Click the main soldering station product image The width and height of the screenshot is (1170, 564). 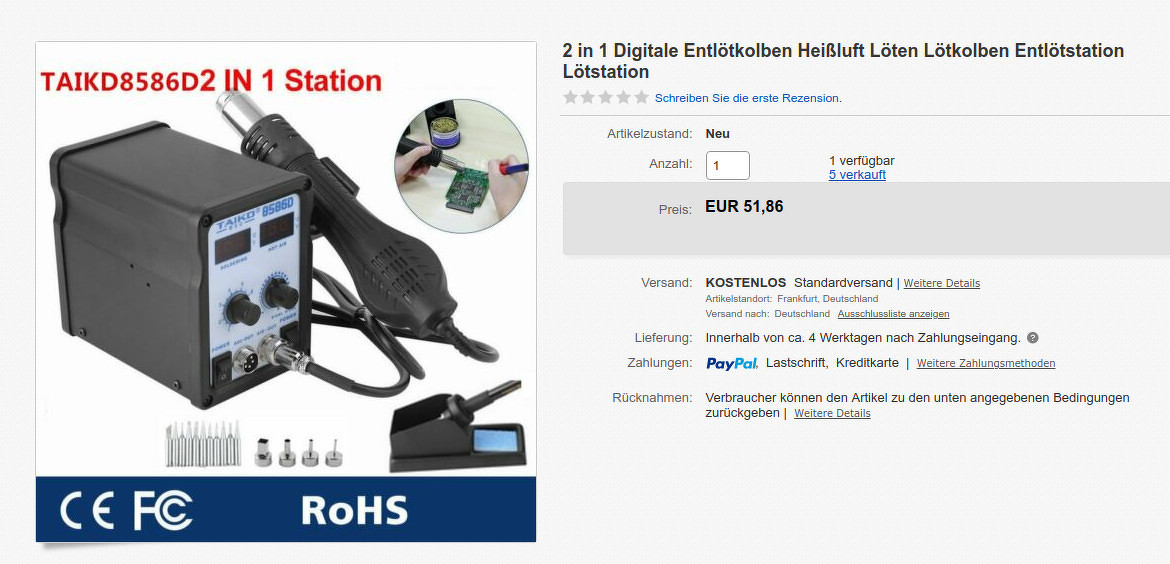point(286,291)
